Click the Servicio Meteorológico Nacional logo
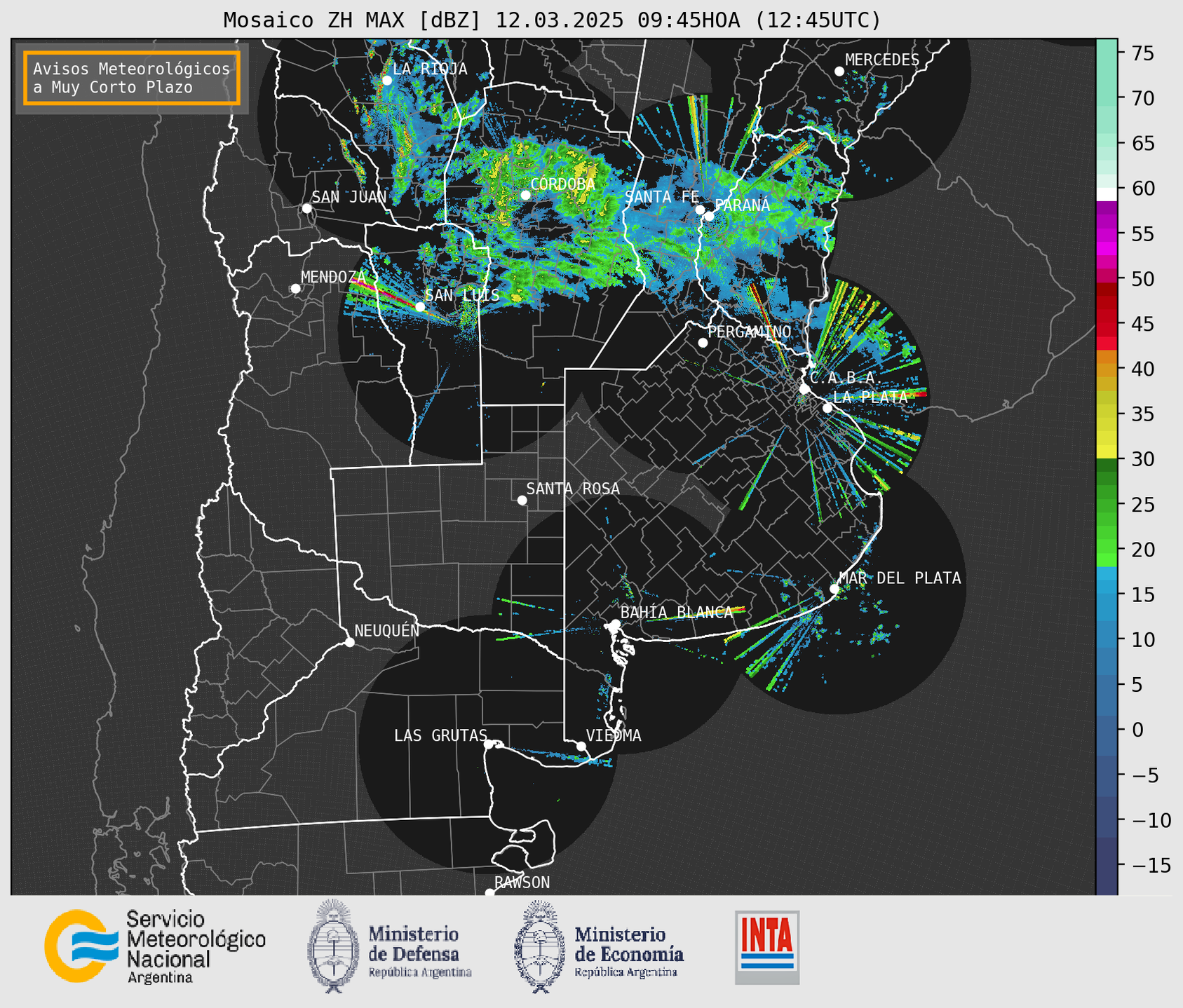1183x1008 pixels. pos(154,946)
